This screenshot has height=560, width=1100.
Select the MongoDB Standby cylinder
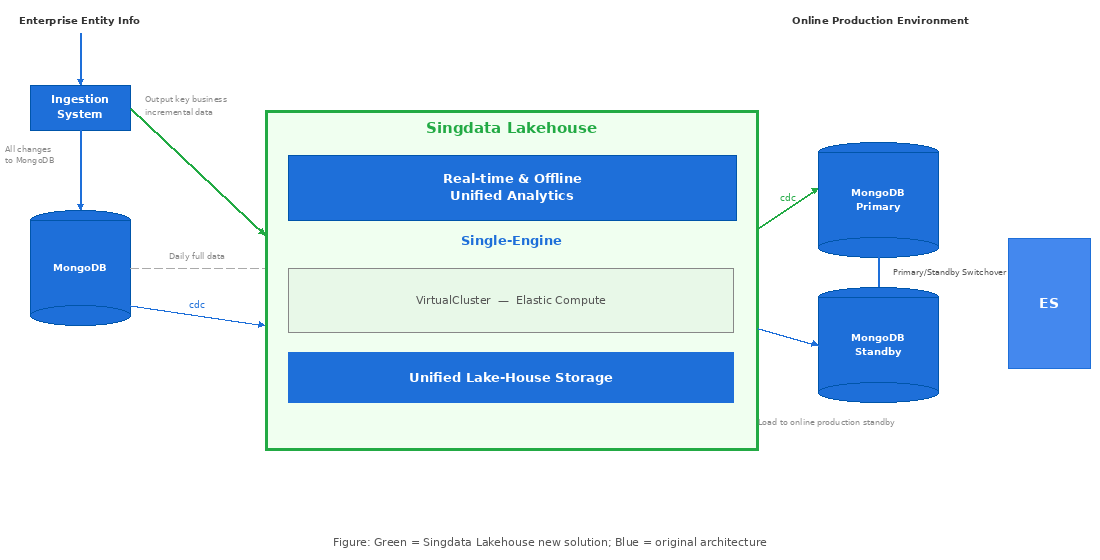point(878,345)
